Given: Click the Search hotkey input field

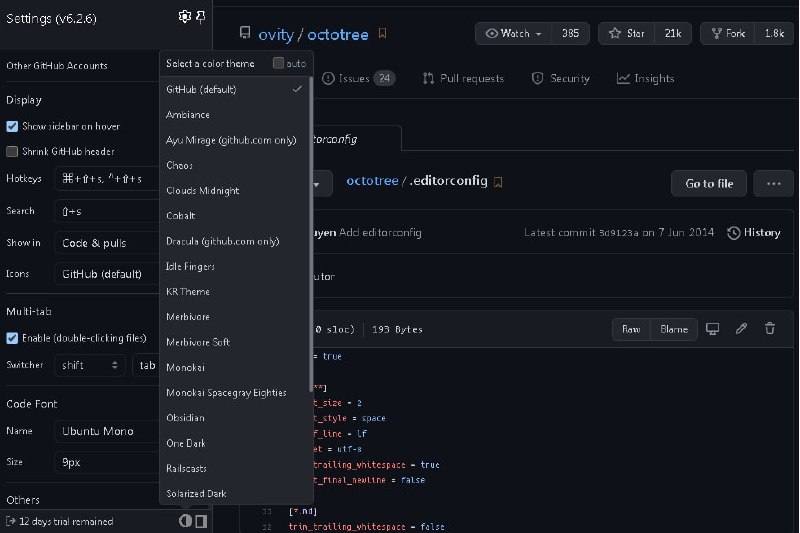Looking at the screenshot, I should coord(107,211).
